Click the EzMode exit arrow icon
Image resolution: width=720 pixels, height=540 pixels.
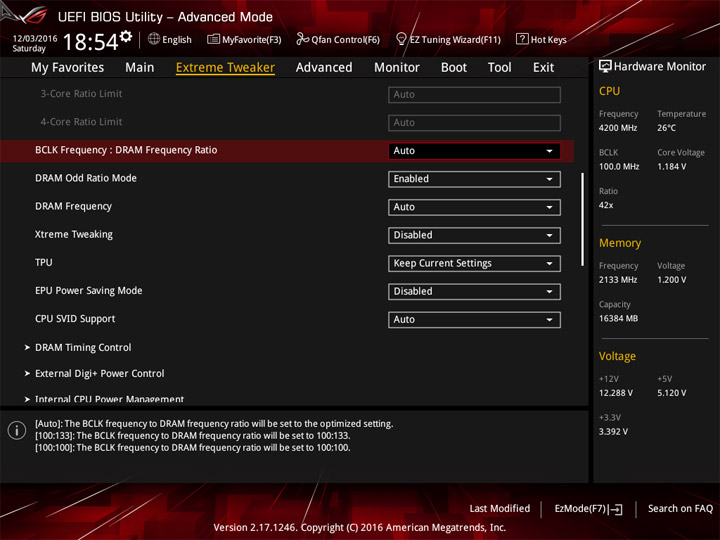coord(616,509)
